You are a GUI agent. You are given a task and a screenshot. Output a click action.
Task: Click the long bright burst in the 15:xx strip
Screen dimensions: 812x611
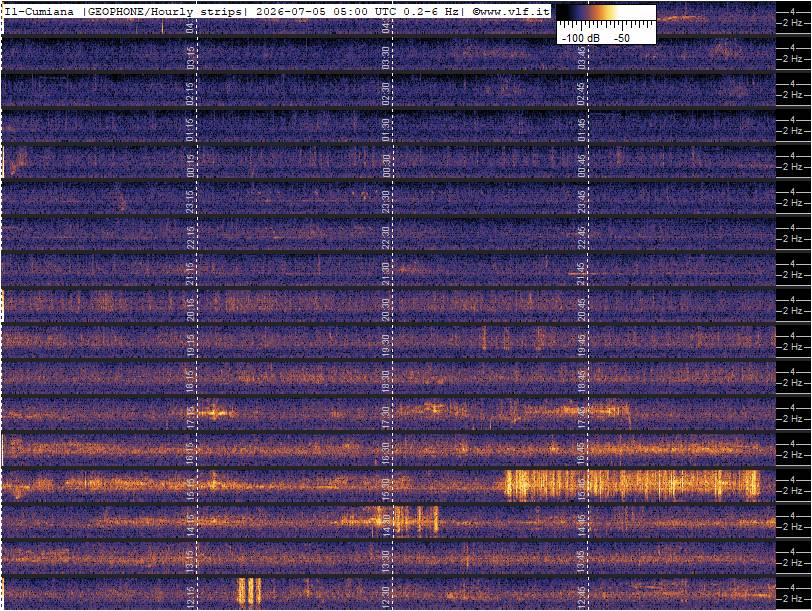(633, 486)
